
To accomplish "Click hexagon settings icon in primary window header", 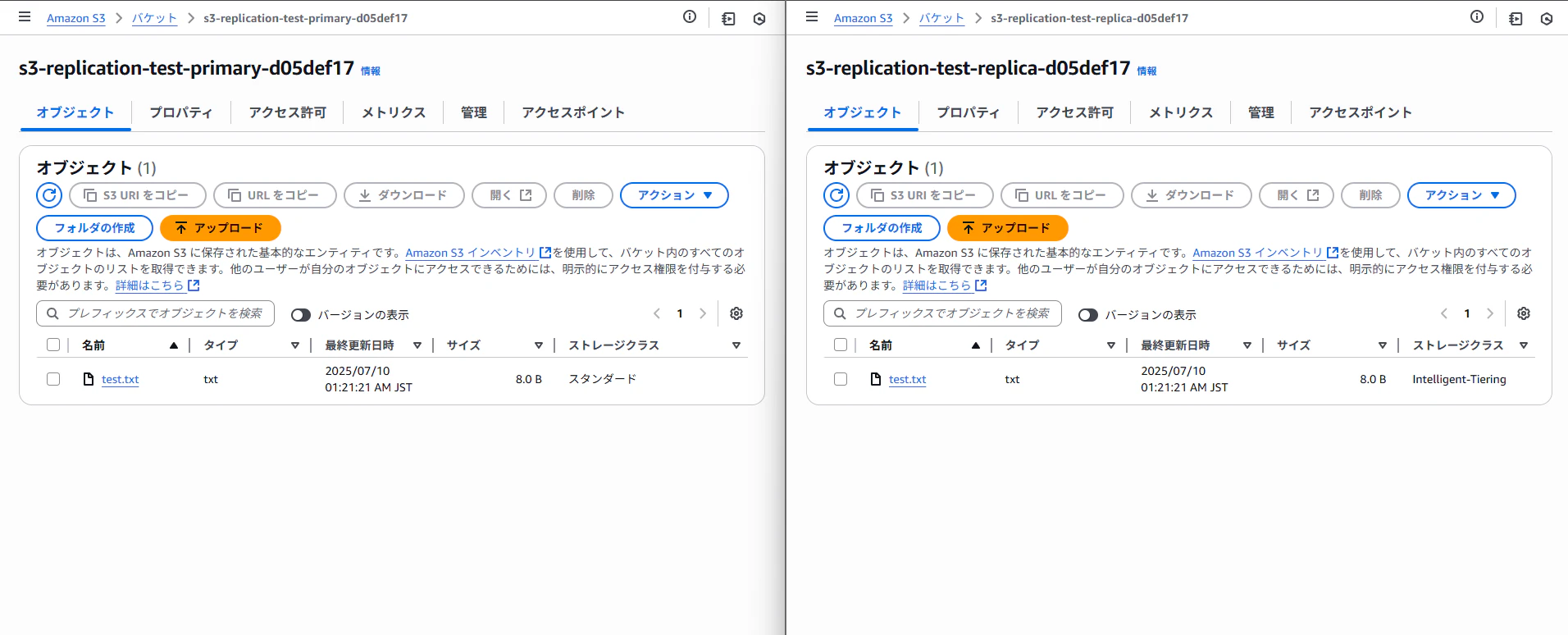I will (759, 18).
